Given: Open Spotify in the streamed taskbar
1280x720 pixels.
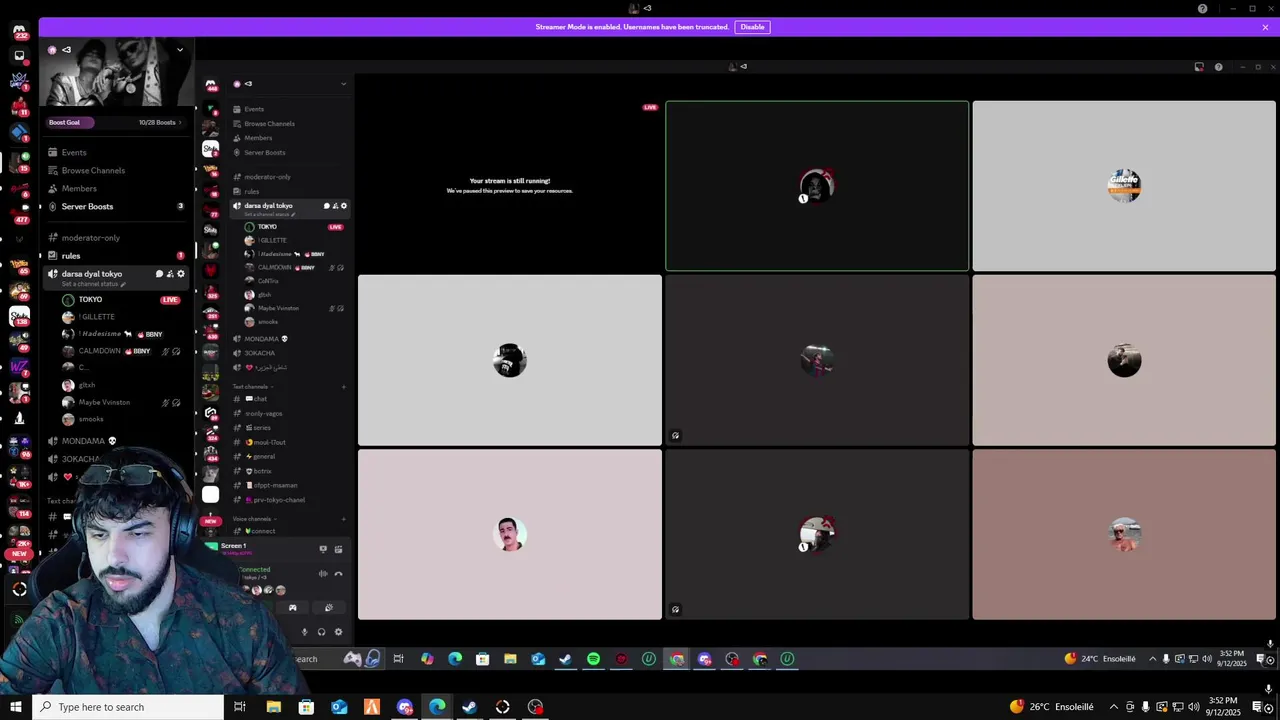Looking at the screenshot, I should pyautogui.click(x=593, y=659).
